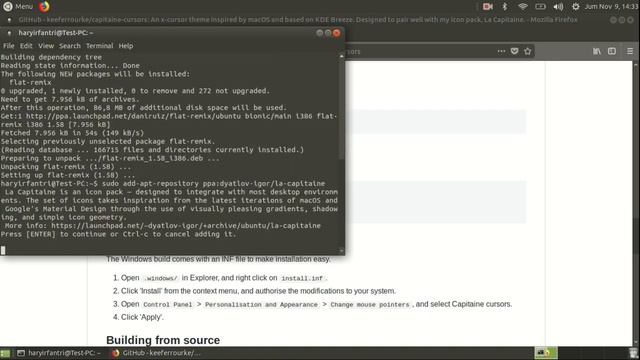Open the terminal Edit menu

pyautogui.click(x=26, y=46)
